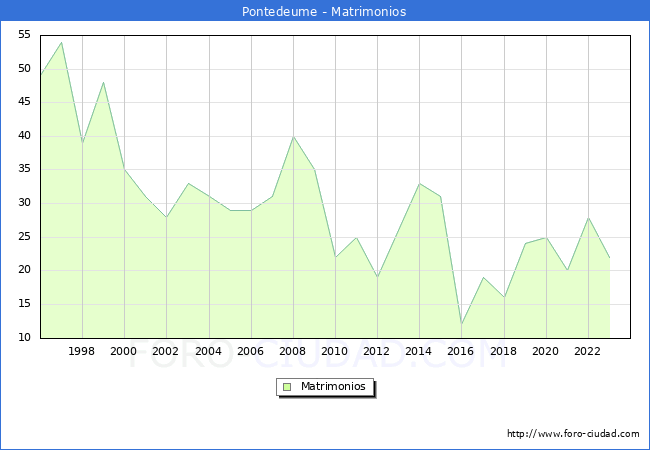
Task: Click the 2004 x-axis label
Action: pos(209,351)
